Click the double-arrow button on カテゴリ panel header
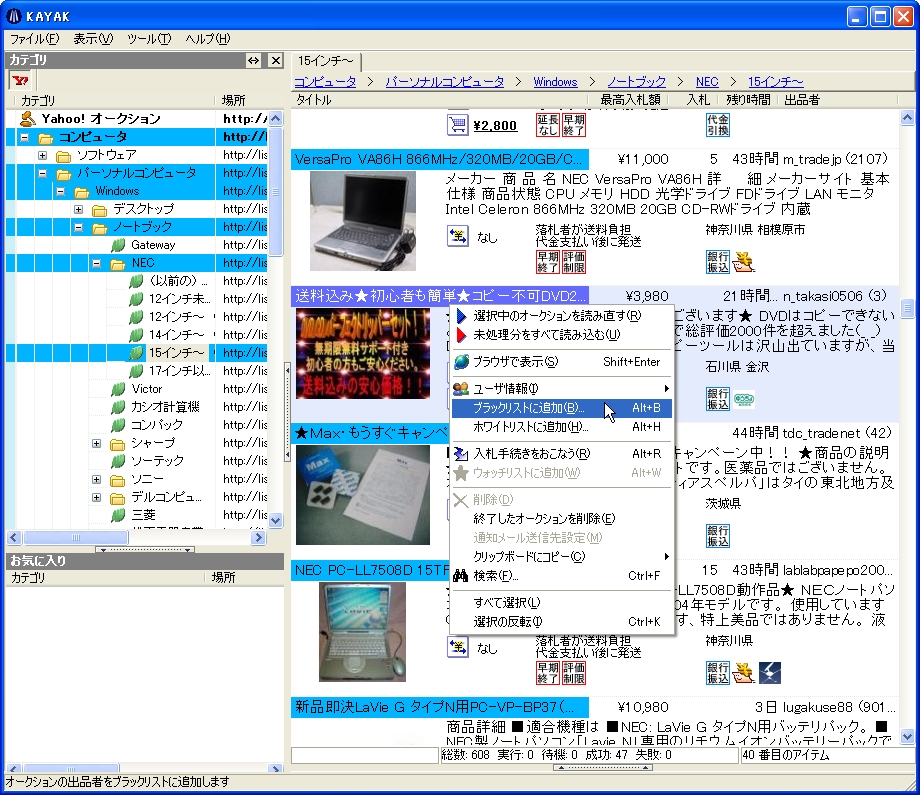 (253, 60)
